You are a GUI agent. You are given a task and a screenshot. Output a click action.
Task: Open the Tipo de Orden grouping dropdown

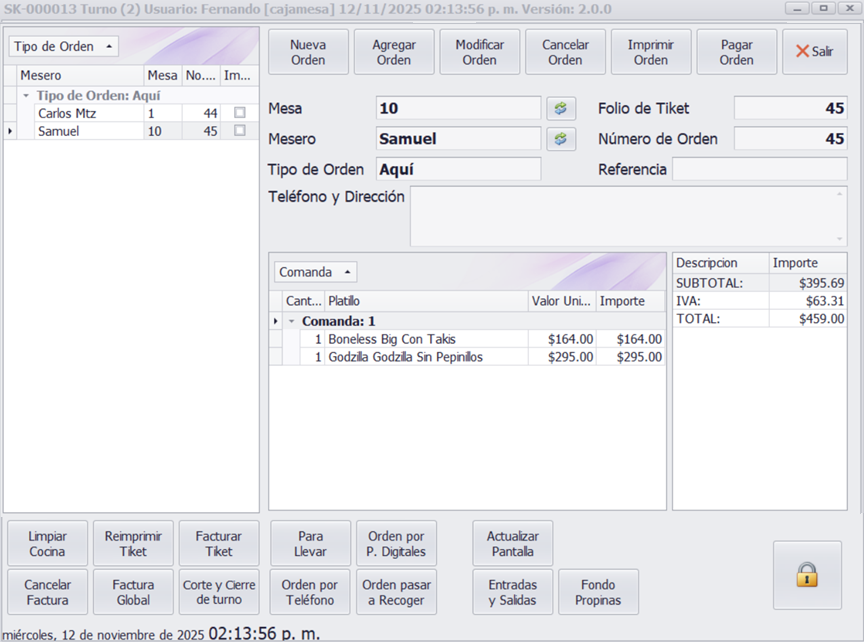click(x=63, y=47)
